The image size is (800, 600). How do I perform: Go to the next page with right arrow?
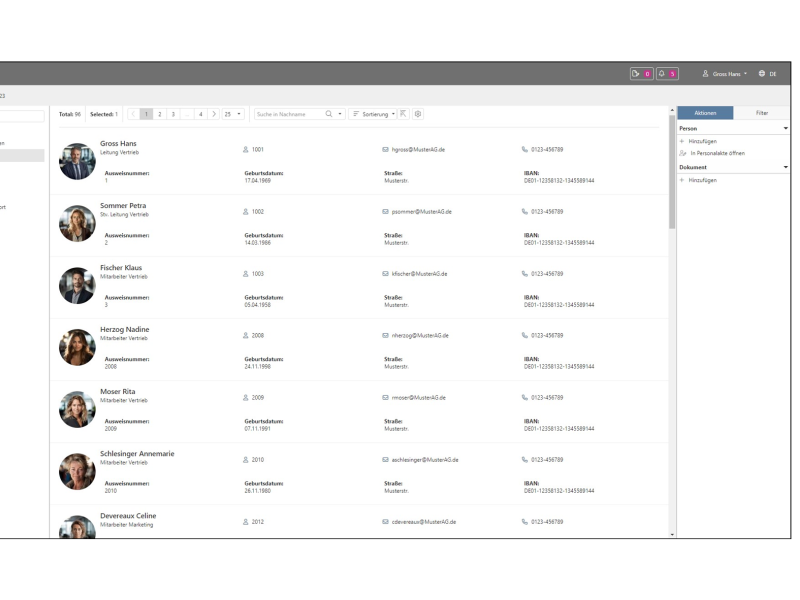(214, 114)
